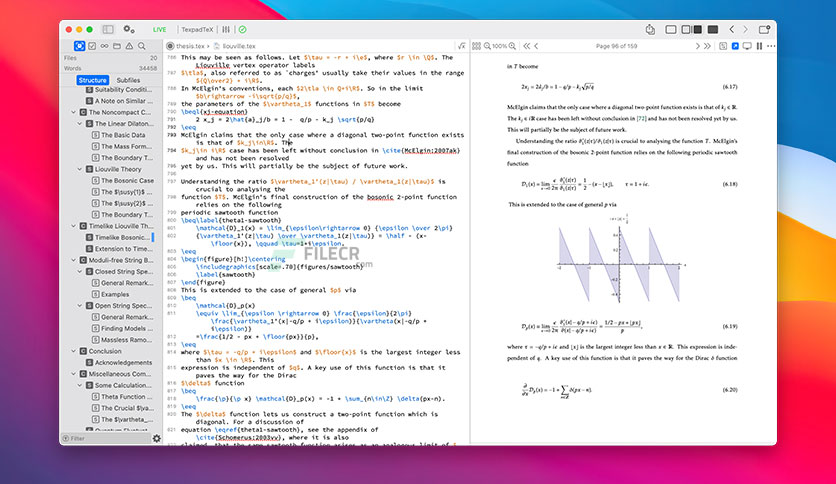Collapse the Conclusion chapter
Viewport: 836px width, 484px height.
pyautogui.click(x=74, y=351)
